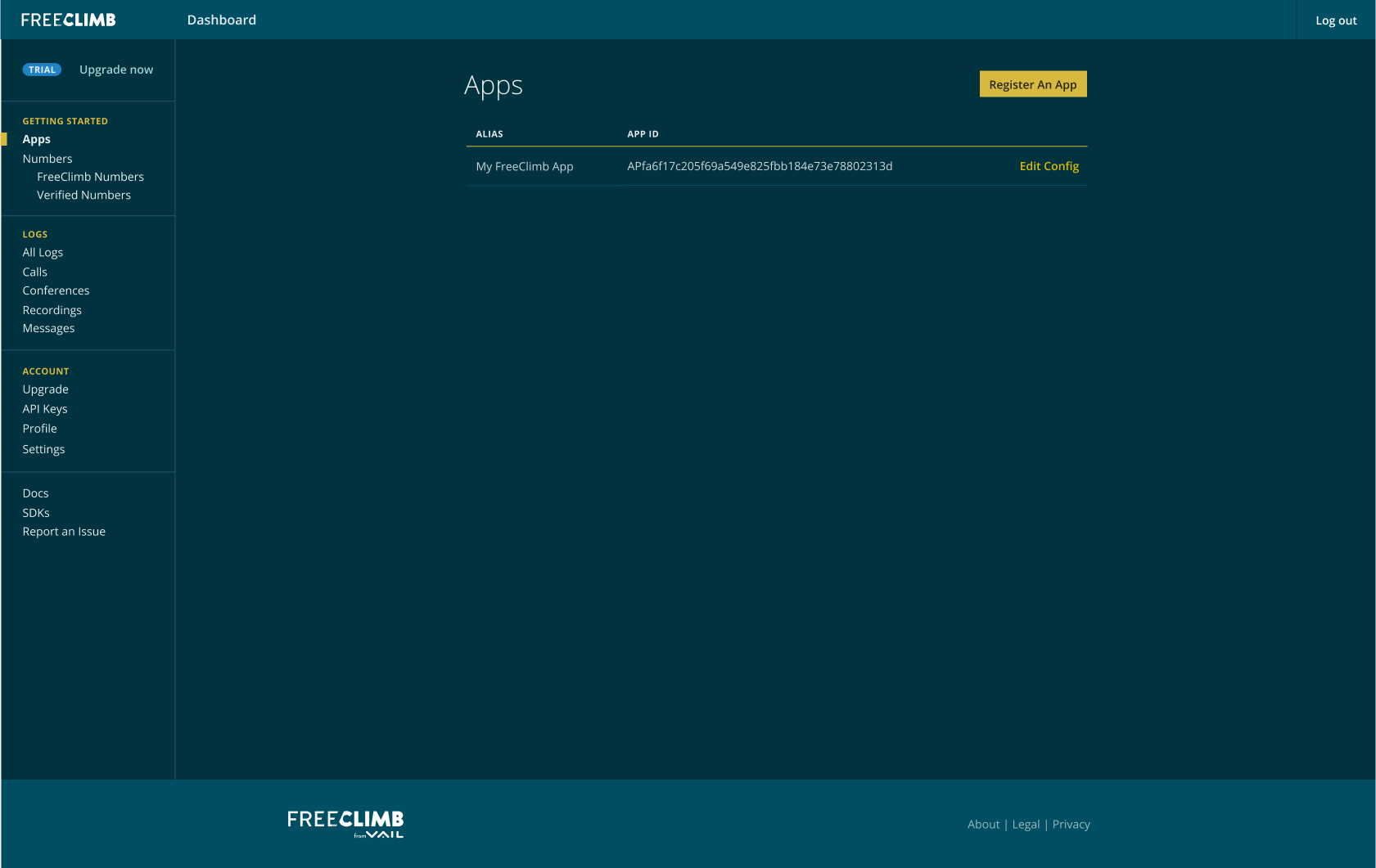Open Numbers in the sidebar
Image resolution: width=1376 pixels, height=868 pixels.
click(x=47, y=159)
